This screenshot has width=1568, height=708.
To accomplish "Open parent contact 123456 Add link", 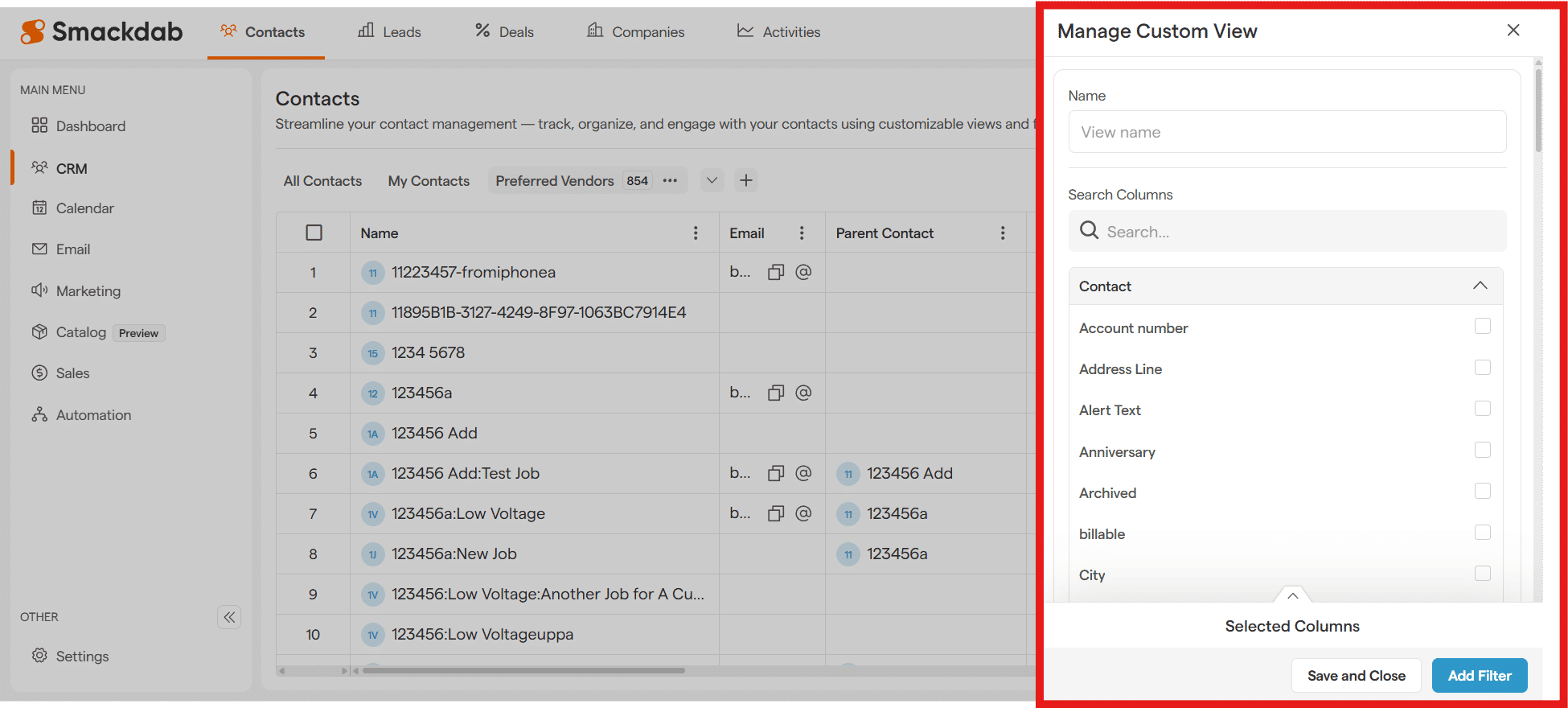I will [909, 474].
